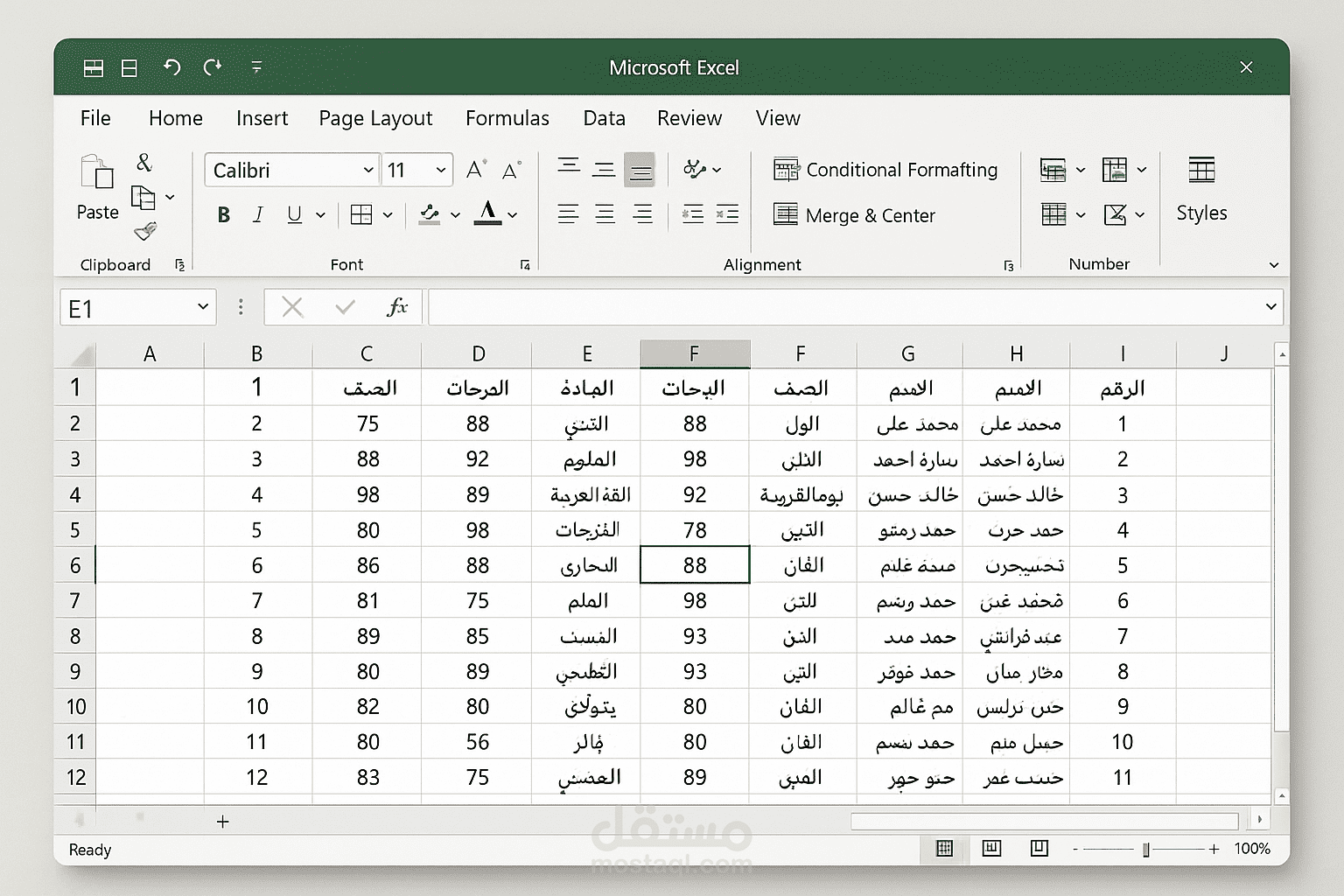Screen dimensions: 1344x896
Task: Click Merge & Center button
Action: [x=854, y=215]
